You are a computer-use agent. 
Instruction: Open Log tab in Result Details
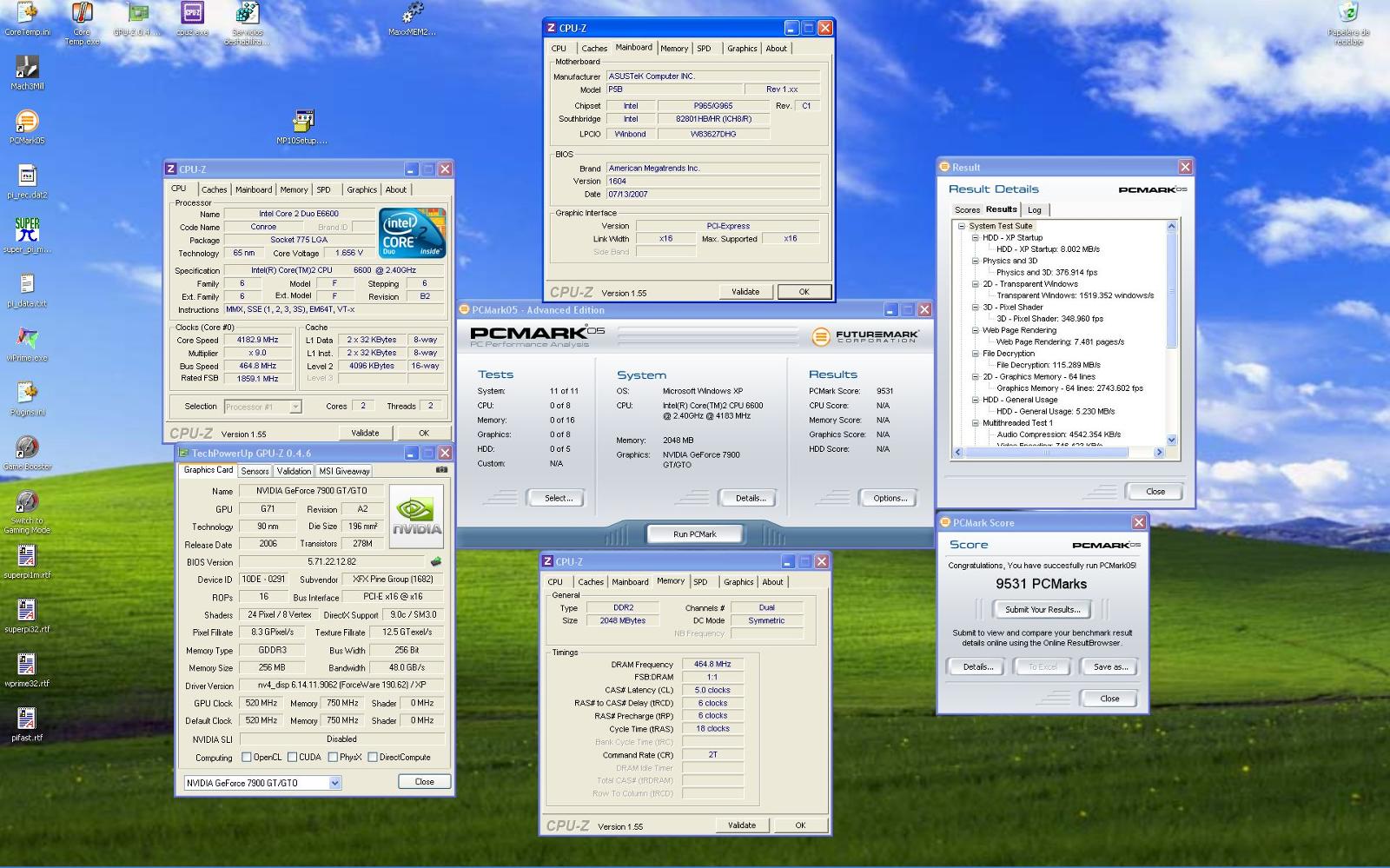coord(1035,210)
